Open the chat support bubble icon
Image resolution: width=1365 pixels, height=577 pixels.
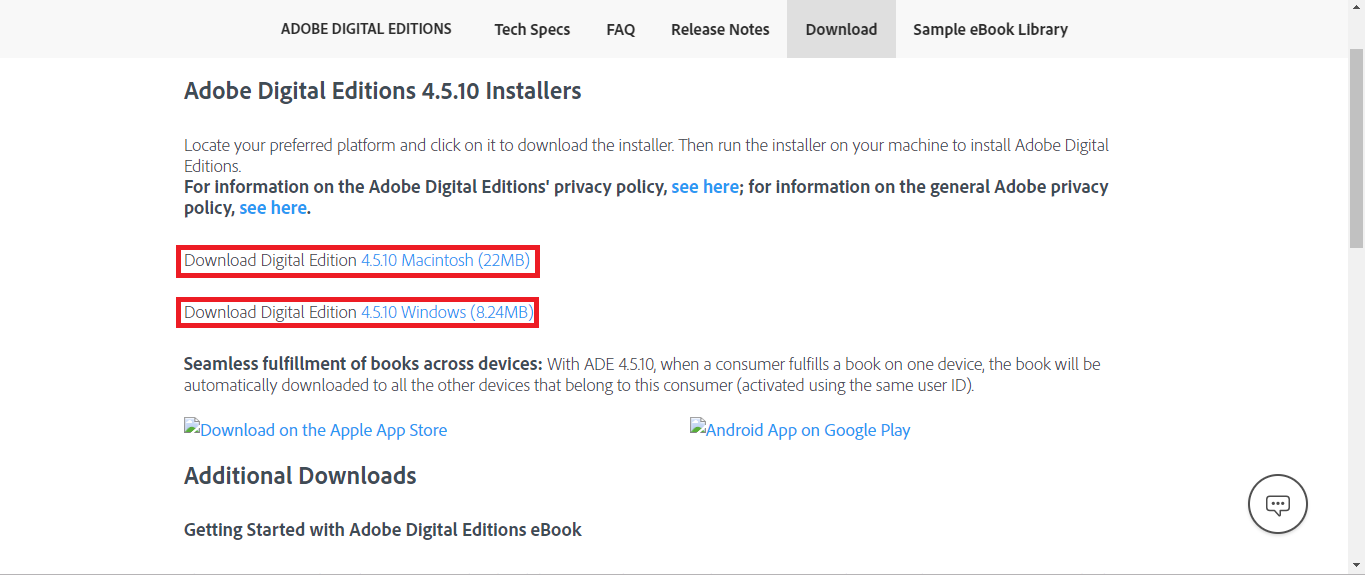[x=1278, y=504]
